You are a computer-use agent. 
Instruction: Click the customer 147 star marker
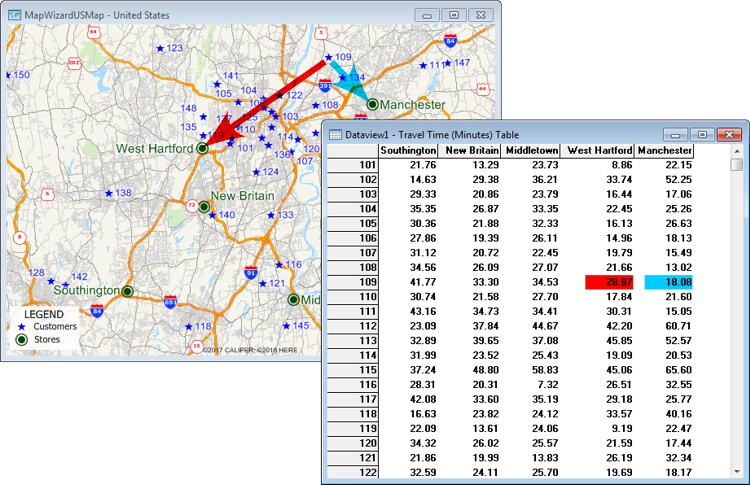pos(446,63)
